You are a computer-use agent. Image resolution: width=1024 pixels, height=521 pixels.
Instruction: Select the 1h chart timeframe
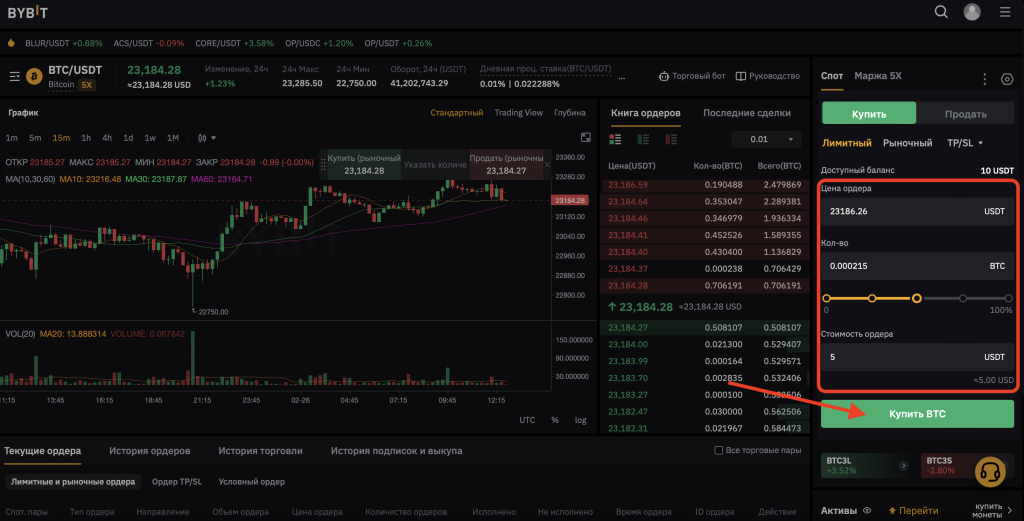coord(86,138)
